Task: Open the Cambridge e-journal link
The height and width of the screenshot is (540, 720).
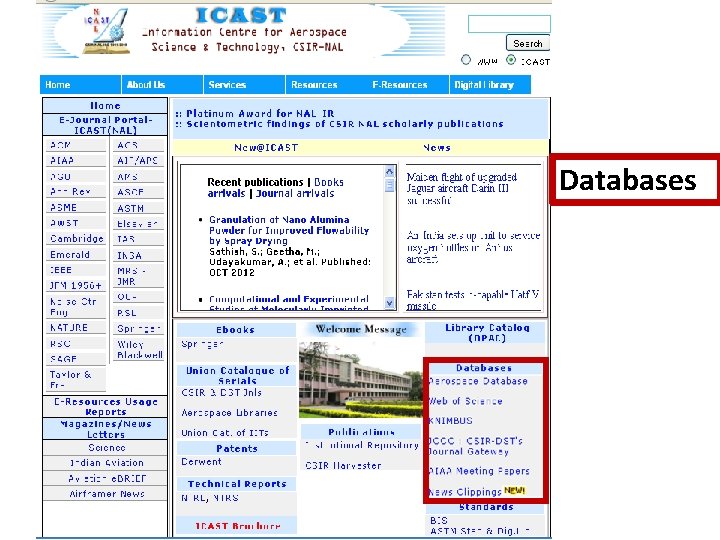Action: 77,239
